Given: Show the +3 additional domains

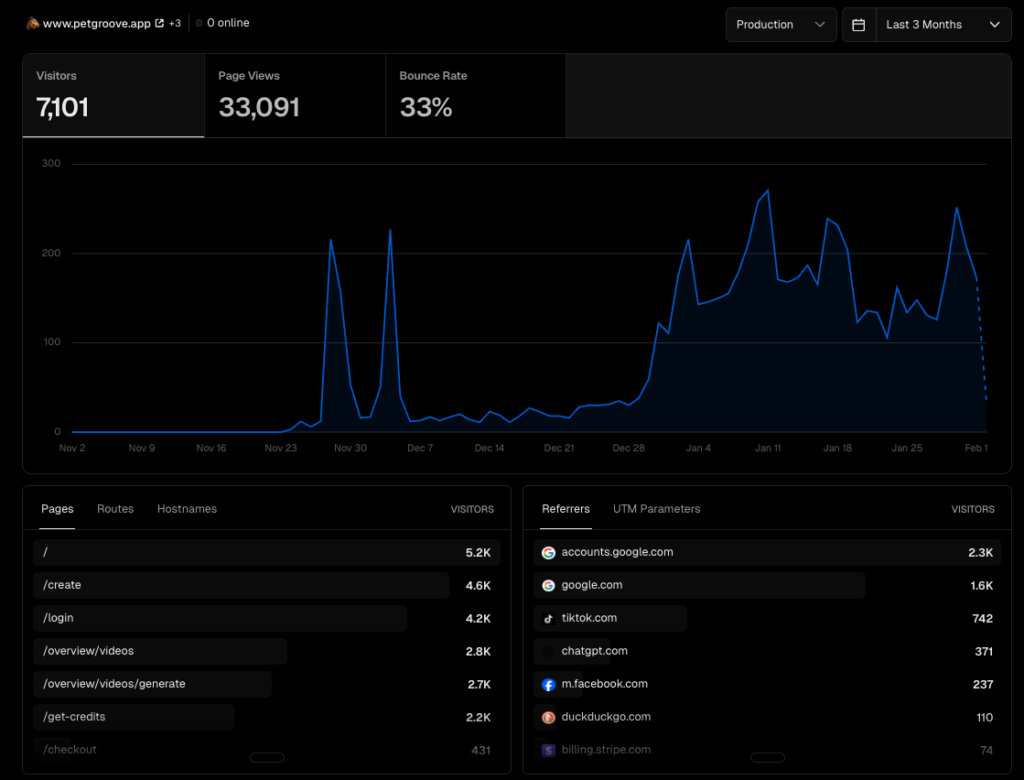Looking at the screenshot, I should click(175, 23).
